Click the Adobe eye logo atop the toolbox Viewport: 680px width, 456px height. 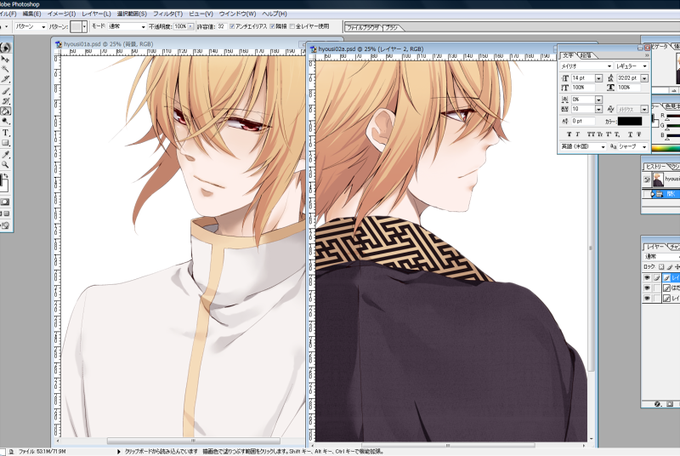coord(5,47)
